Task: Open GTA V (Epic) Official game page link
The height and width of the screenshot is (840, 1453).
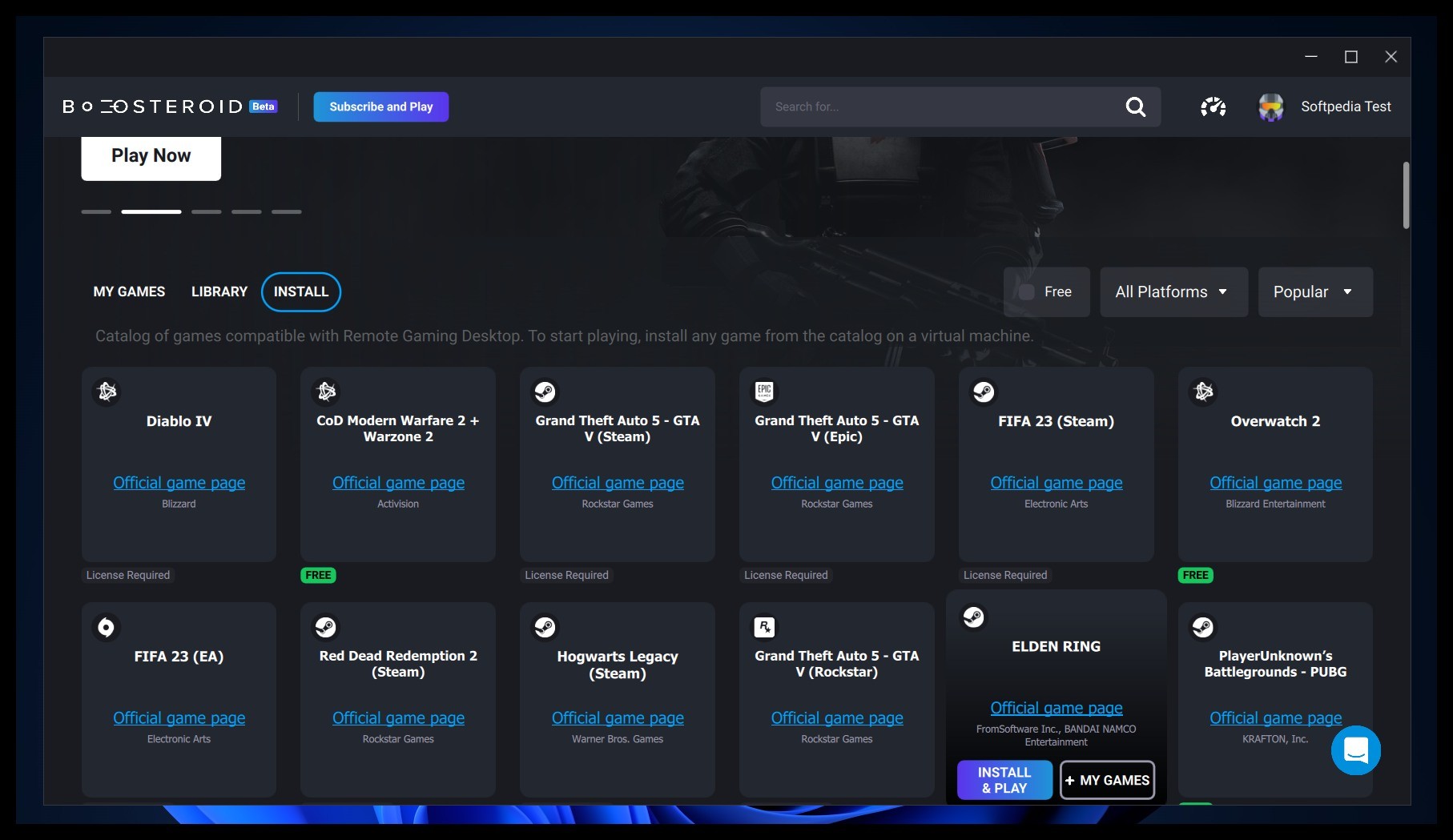Action: pos(837,483)
